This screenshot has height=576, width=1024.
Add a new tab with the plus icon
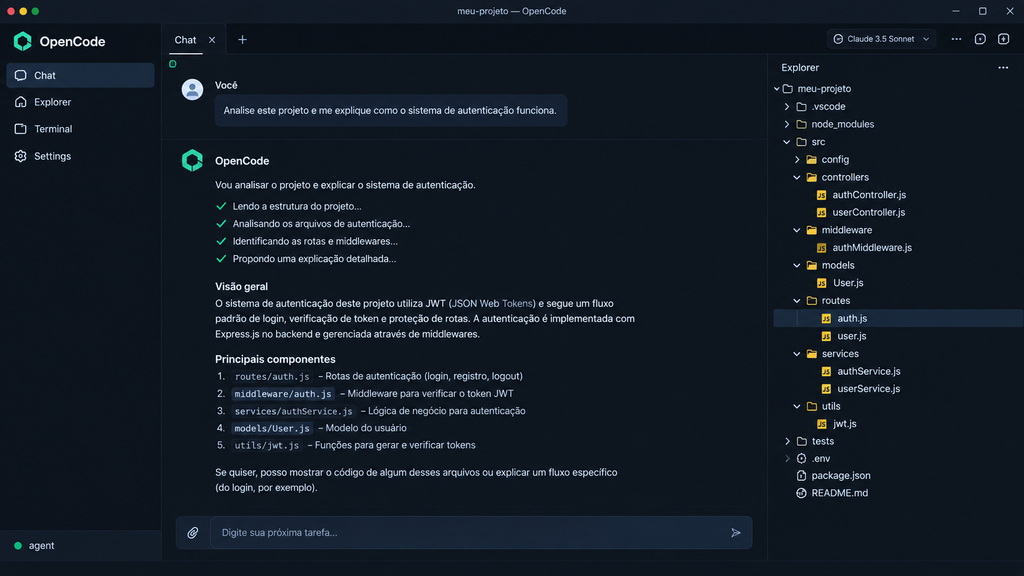pos(242,40)
